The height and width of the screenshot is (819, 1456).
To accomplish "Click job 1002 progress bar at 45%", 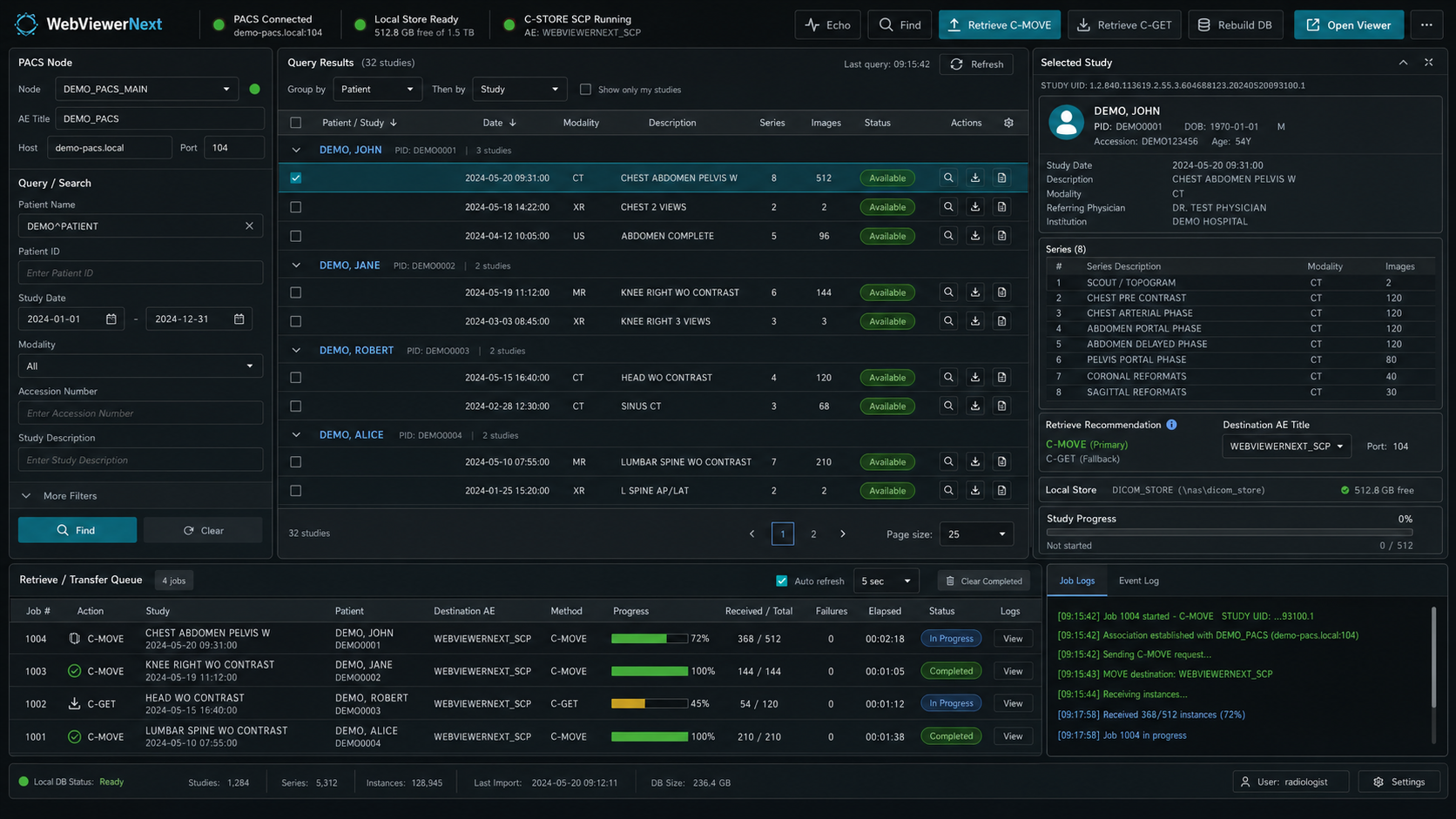I will pyautogui.click(x=650, y=703).
